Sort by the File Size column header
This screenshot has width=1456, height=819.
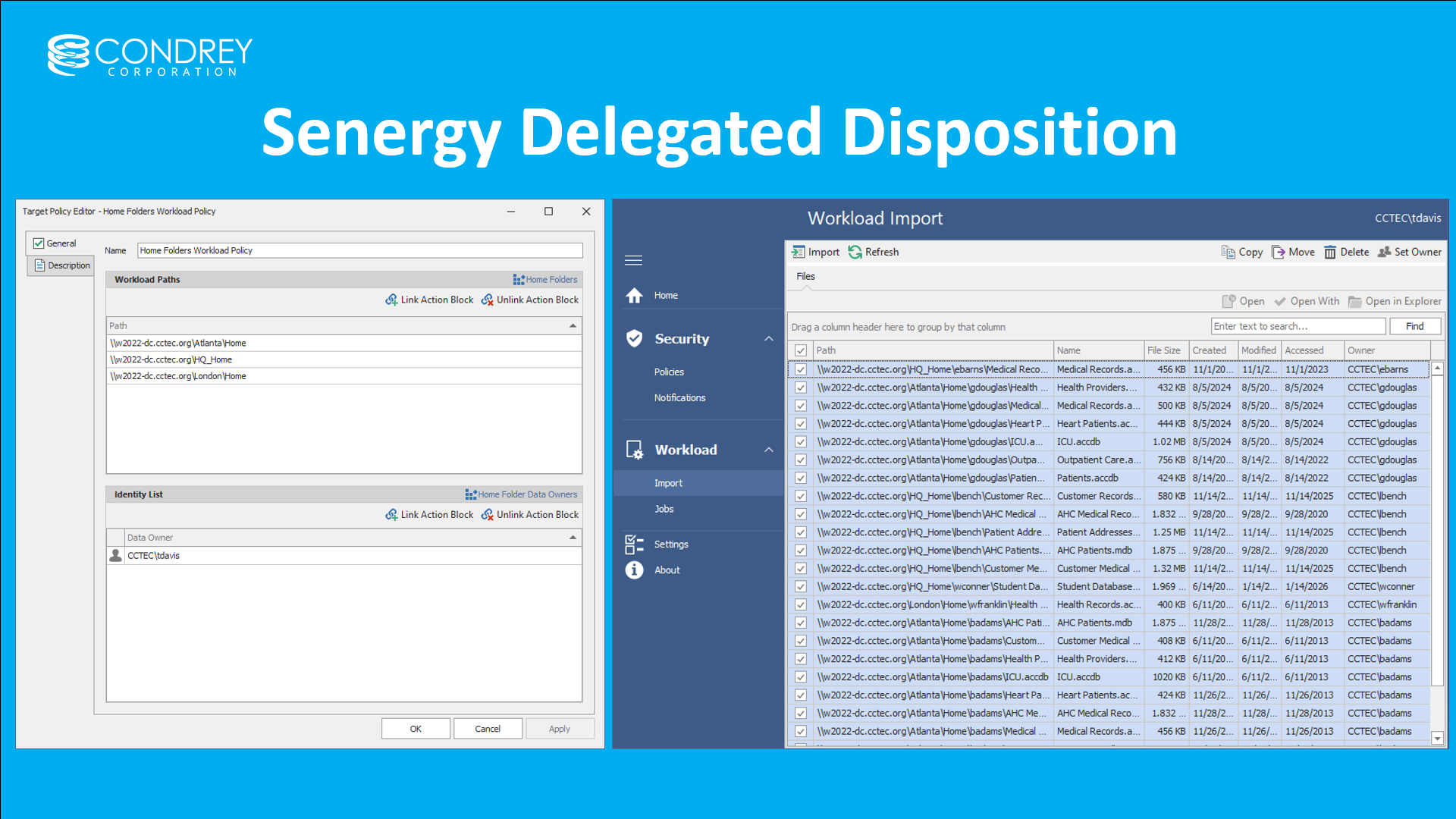pos(1166,350)
